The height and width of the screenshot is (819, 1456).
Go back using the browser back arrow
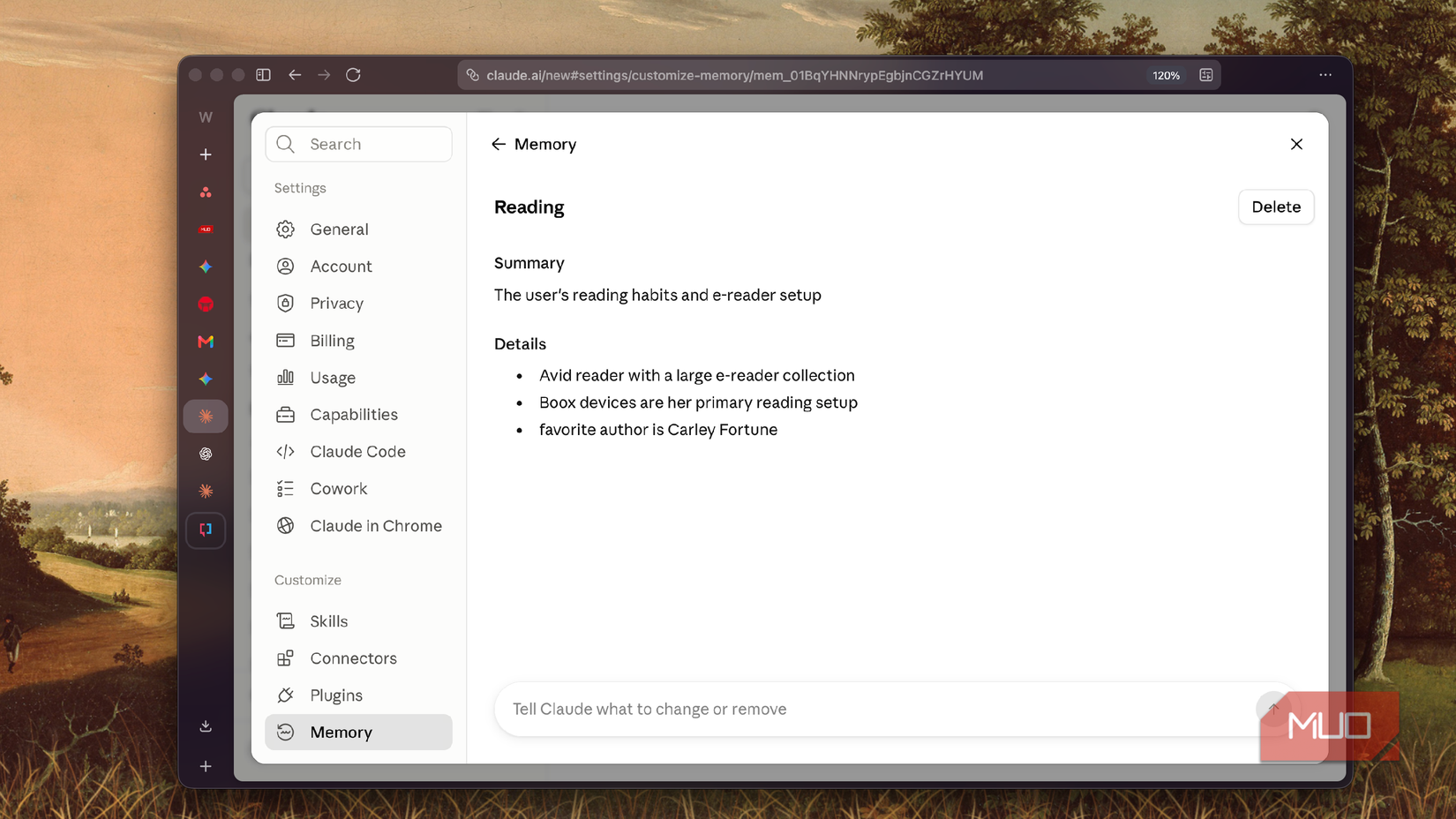click(295, 75)
